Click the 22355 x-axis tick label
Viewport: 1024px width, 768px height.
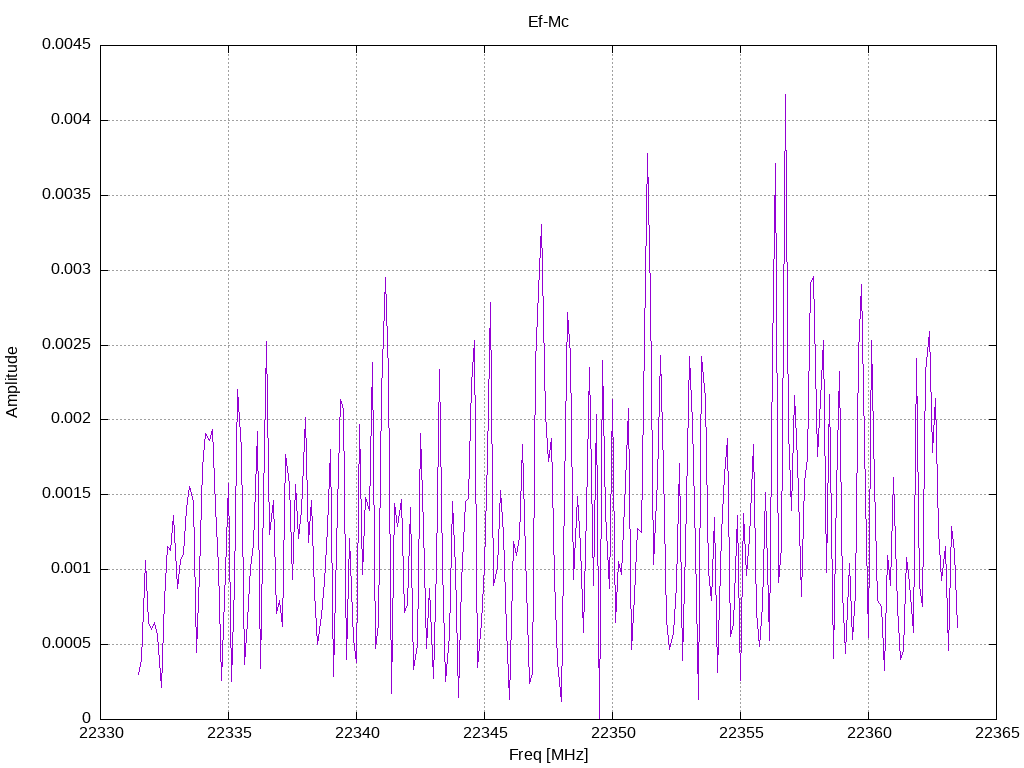741,733
